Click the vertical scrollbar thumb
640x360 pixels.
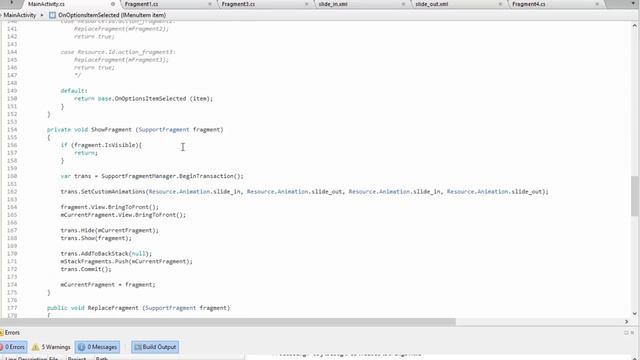coord(635,196)
